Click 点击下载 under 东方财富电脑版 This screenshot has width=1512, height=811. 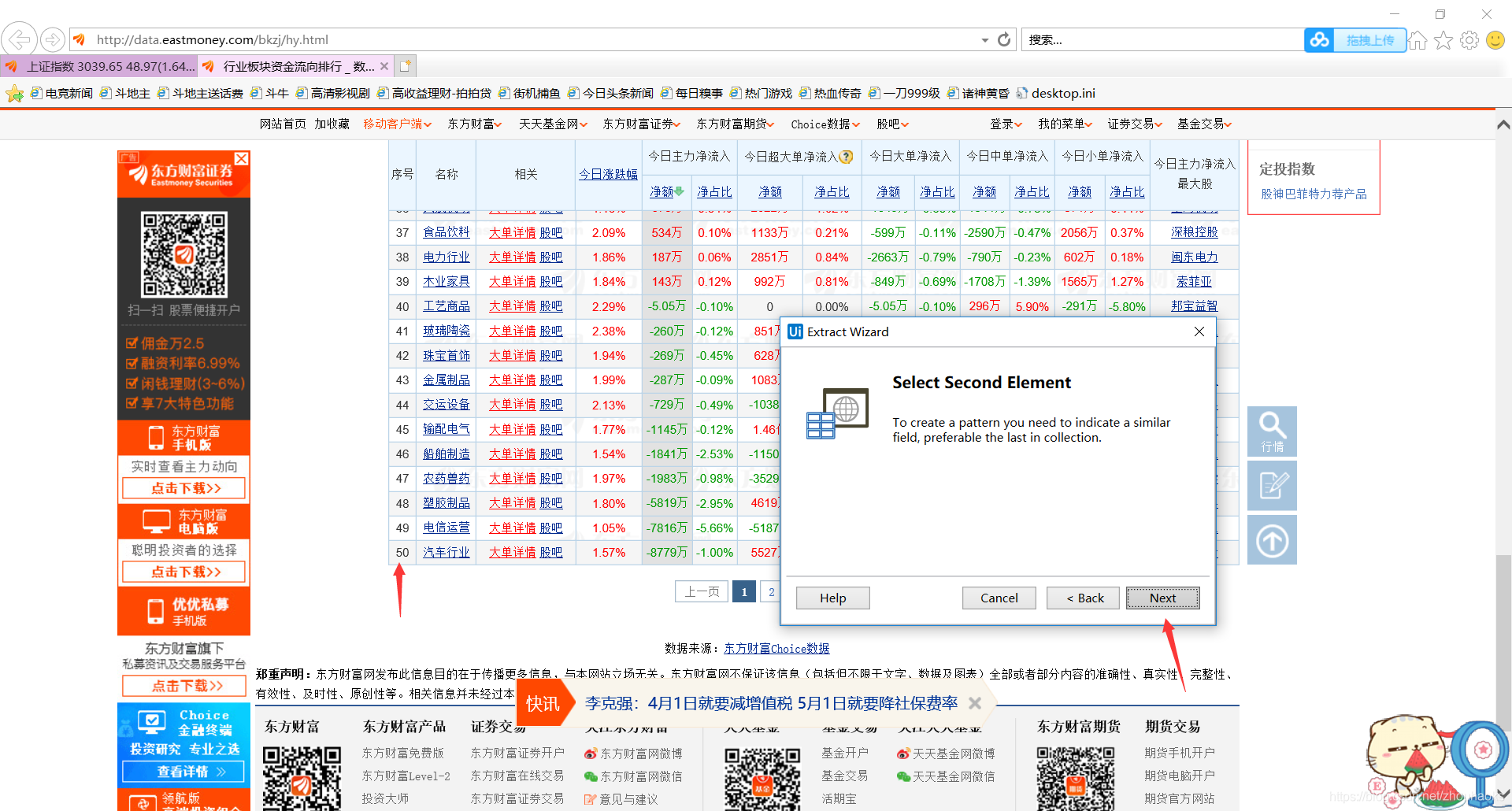(x=184, y=572)
